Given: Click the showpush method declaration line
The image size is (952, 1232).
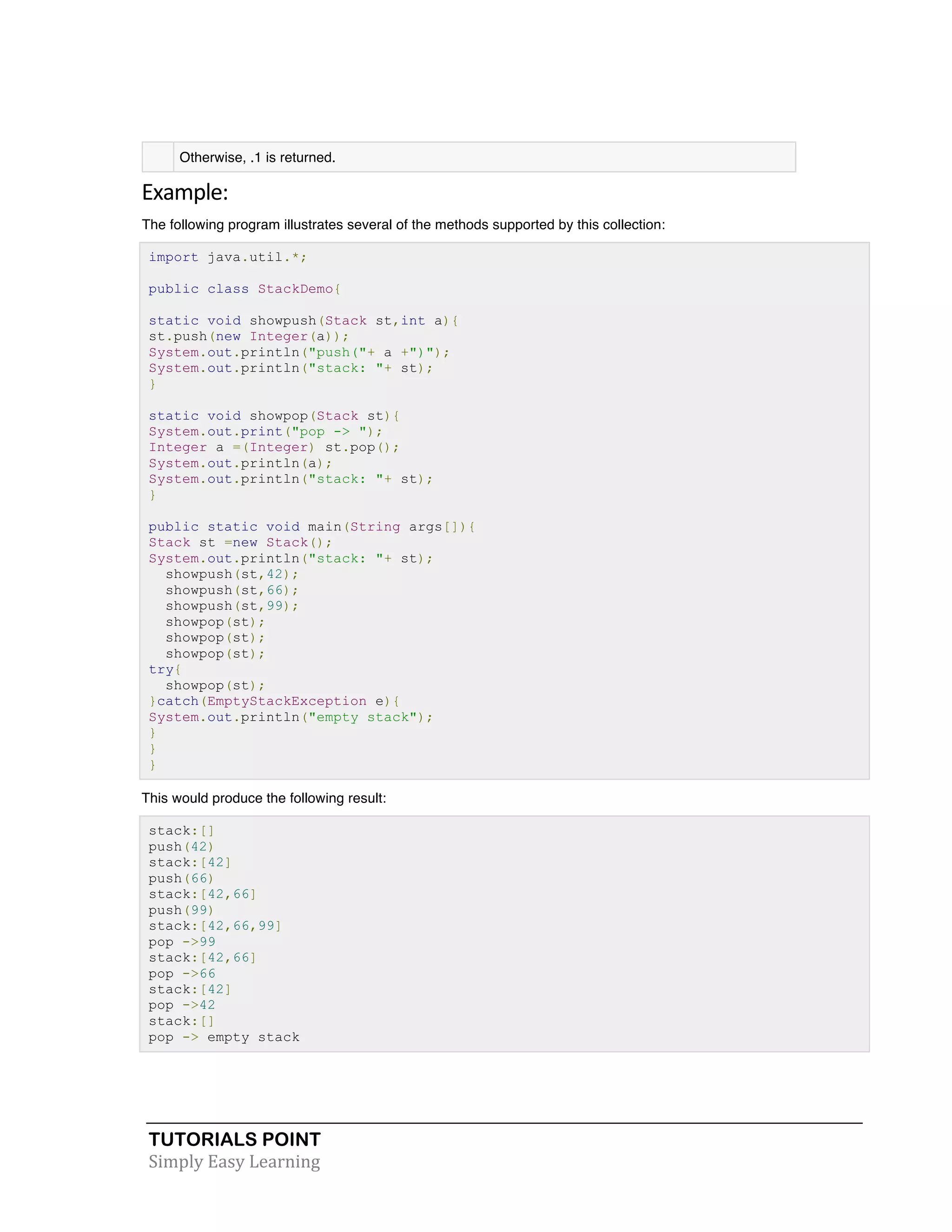Looking at the screenshot, I should (x=304, y=320).
